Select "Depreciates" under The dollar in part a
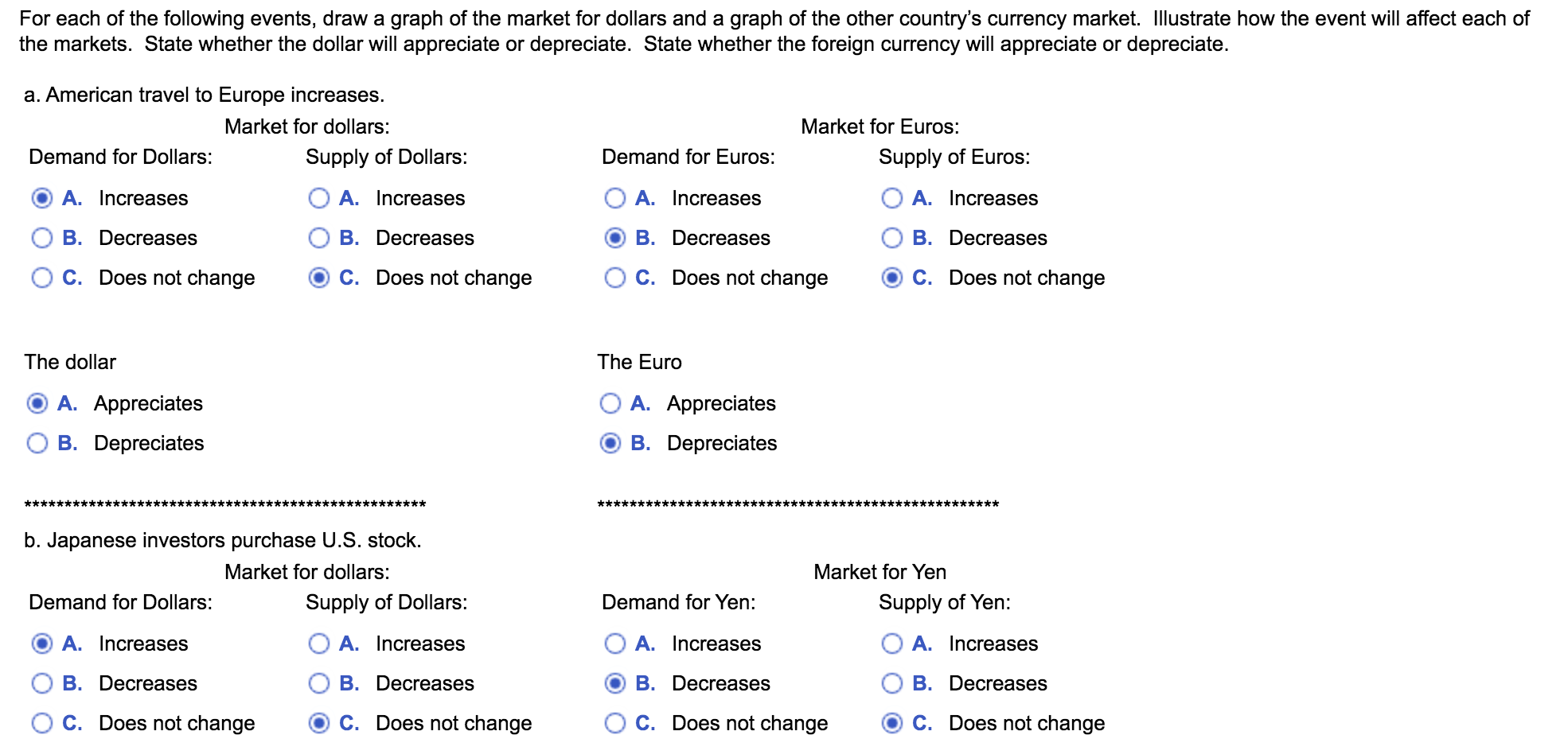Screen dimensions: 1568x735 (x=37, y=443)
